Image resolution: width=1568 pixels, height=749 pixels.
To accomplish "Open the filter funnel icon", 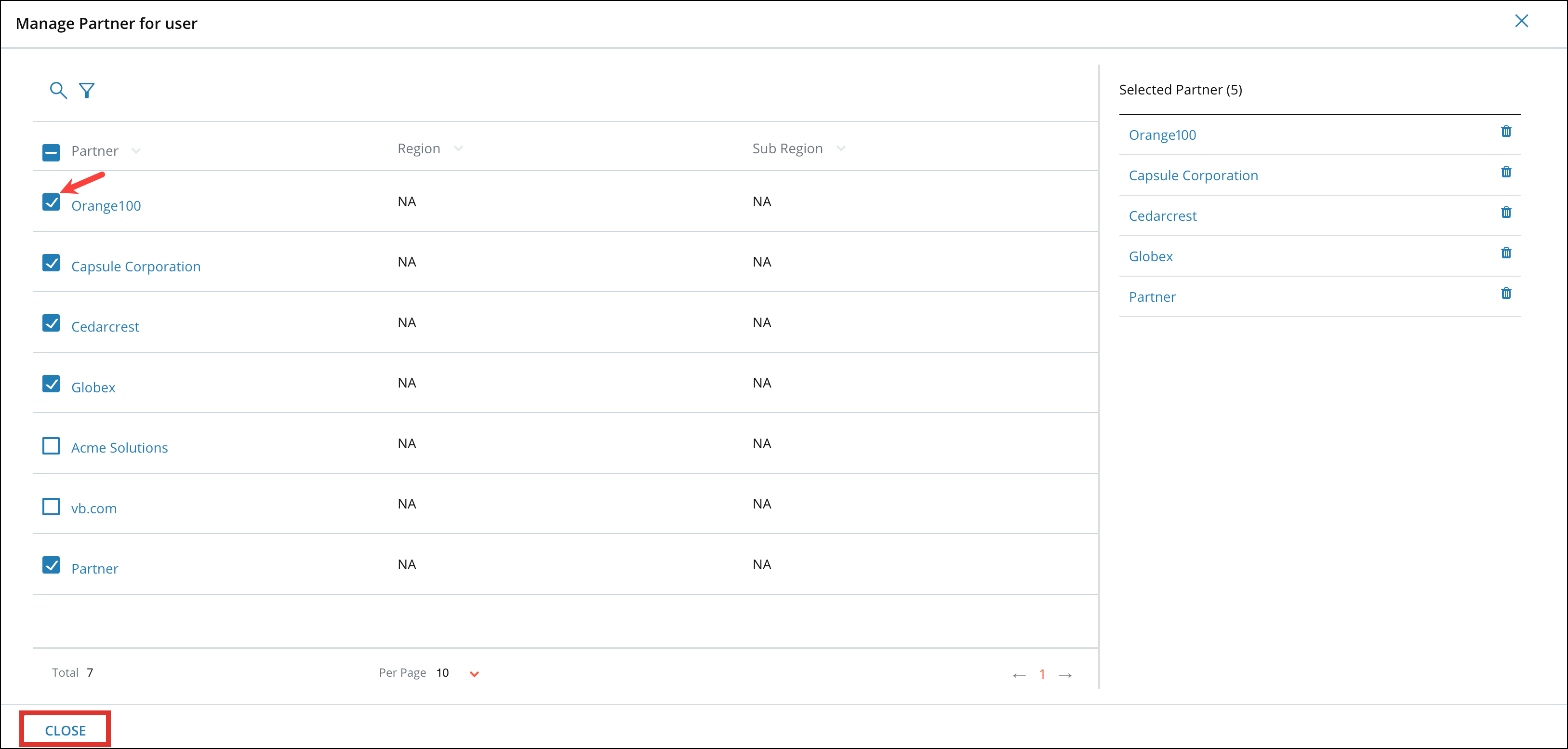I will [x=86, y=90].
